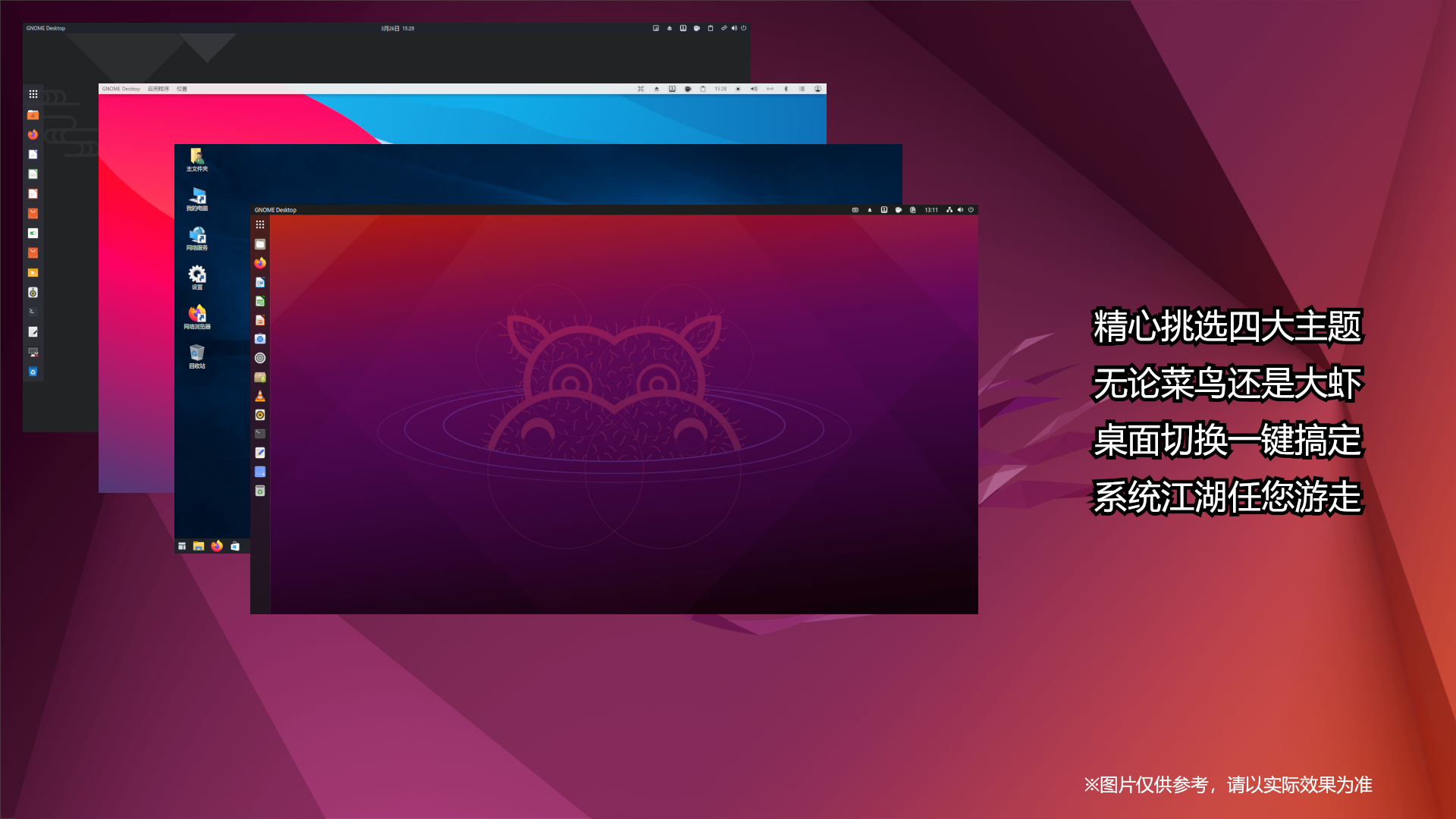This screenshot has width=1456, height=819.
Task: Click the clipboard icon in the light panel
Action: (x=703, y=89)
